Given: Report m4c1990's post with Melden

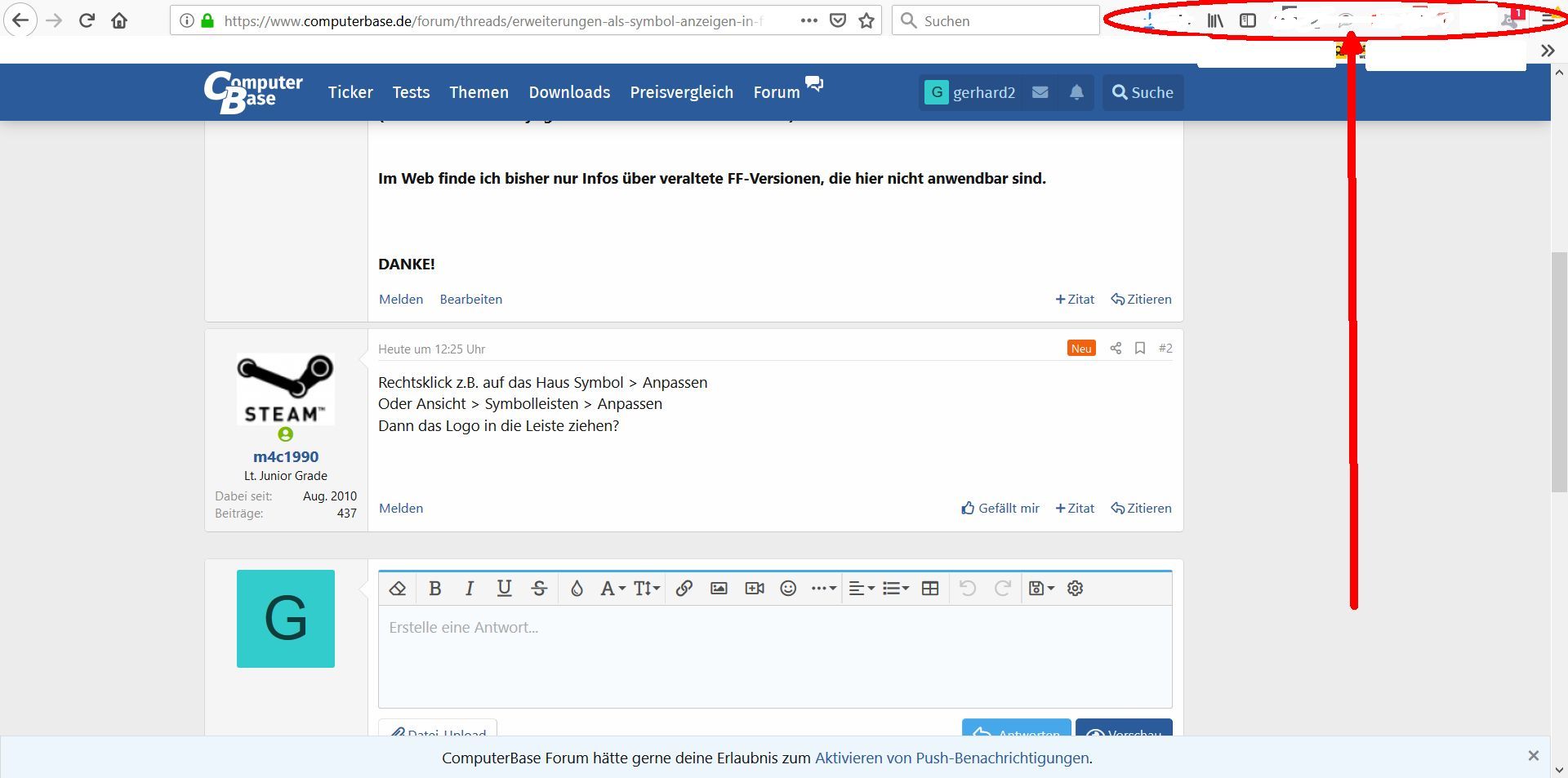Looking at the screenshot, I should click(401, 509).
